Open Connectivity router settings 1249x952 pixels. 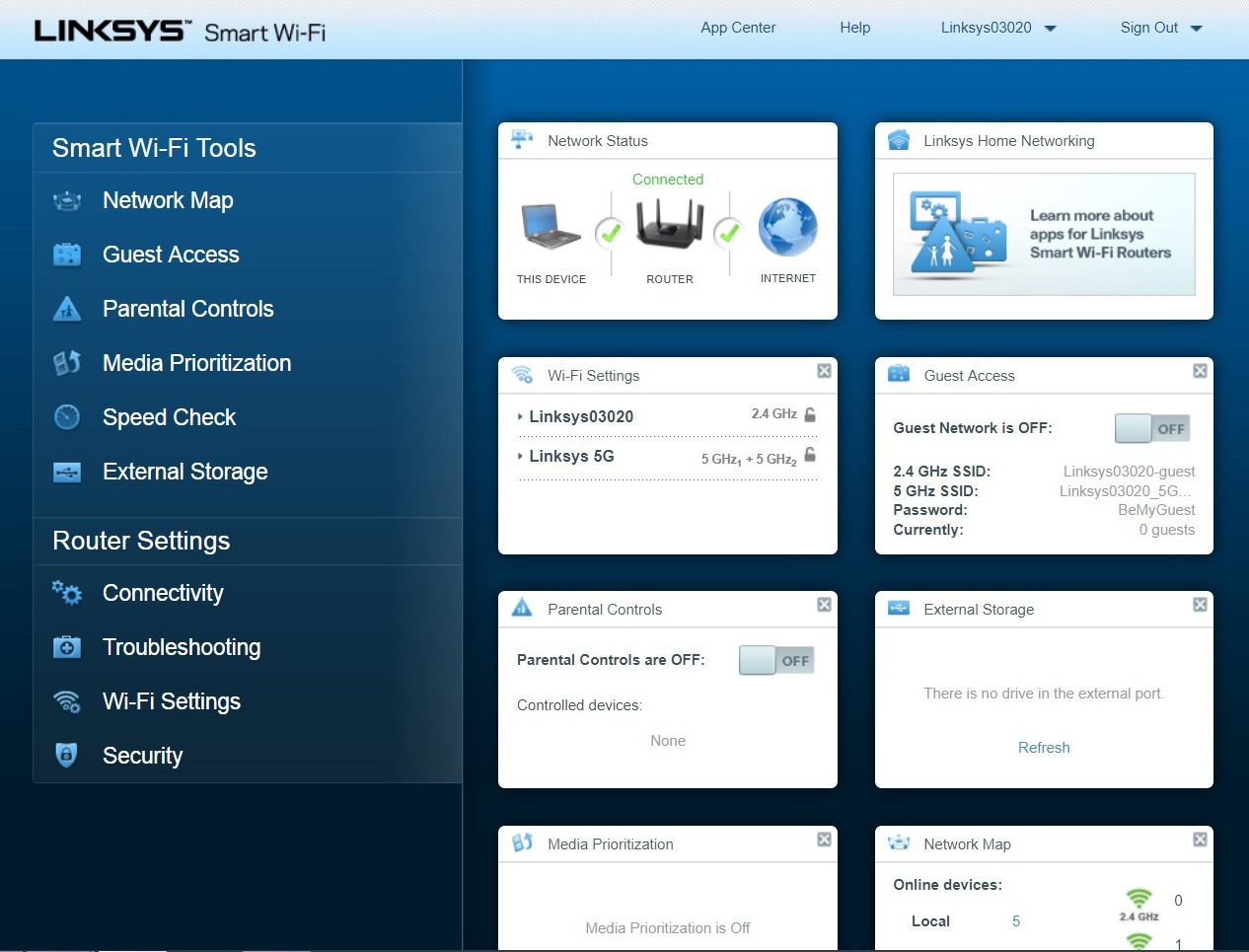coord(163,593)
